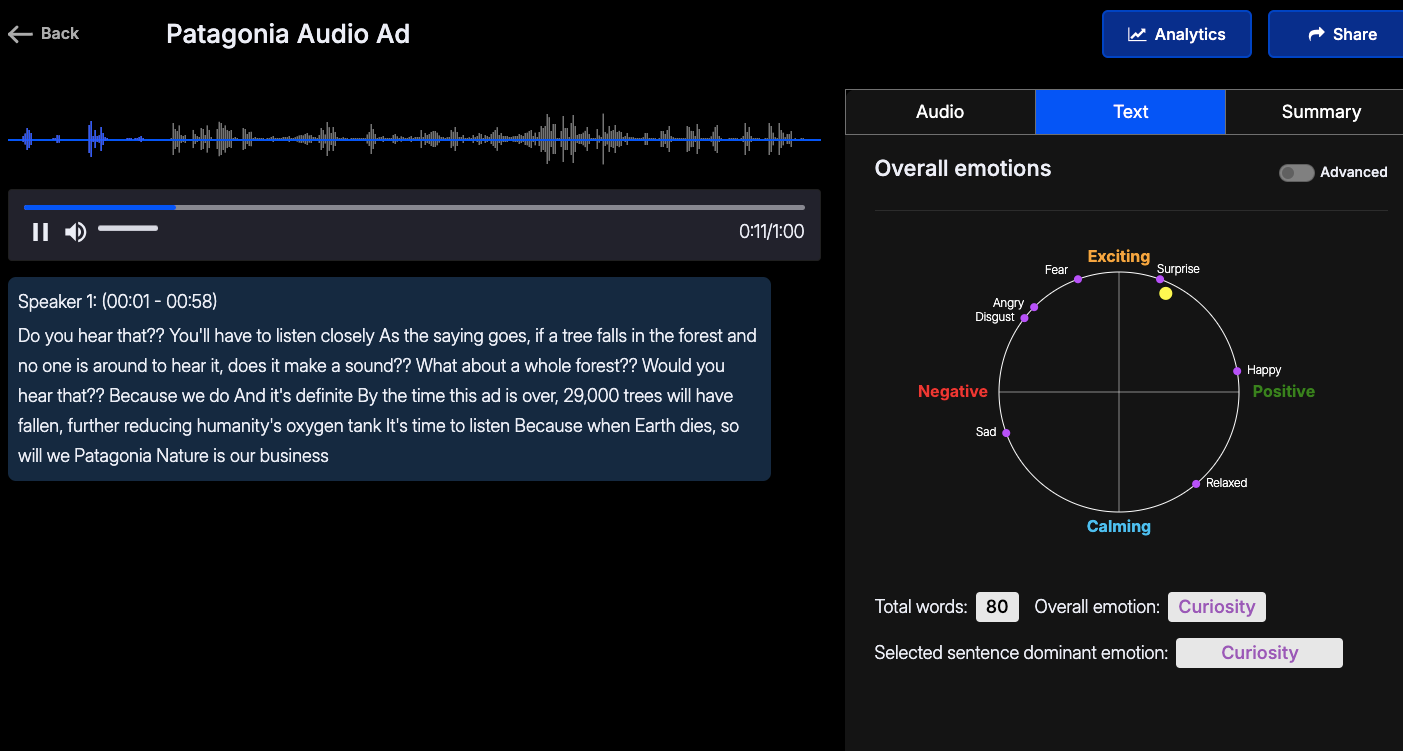Click the Fear point on the emotion wheel

[x=1078, y=279]
